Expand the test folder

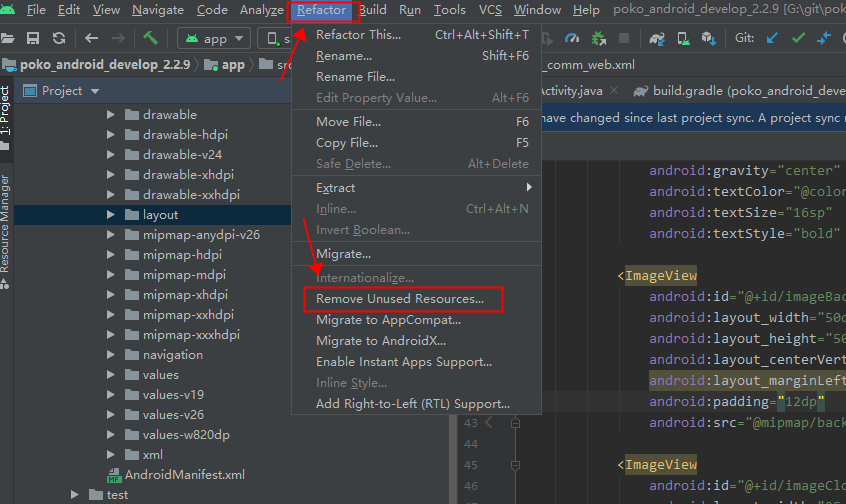tap(75, 494)
